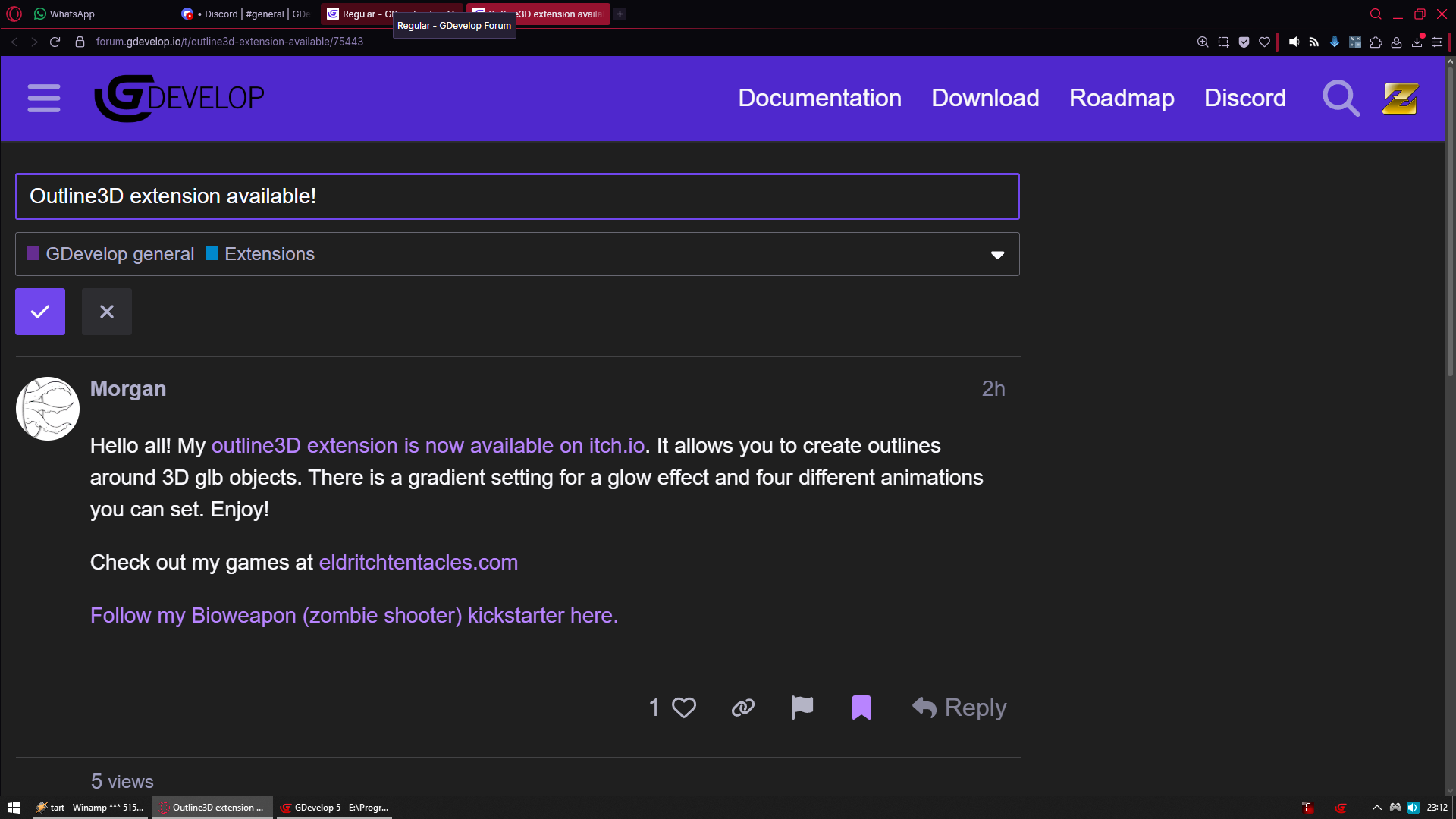Image resolution: width=1456 pixels, height=819 pixels.
Task: Copy post share link icon
Action: [742, 708]
